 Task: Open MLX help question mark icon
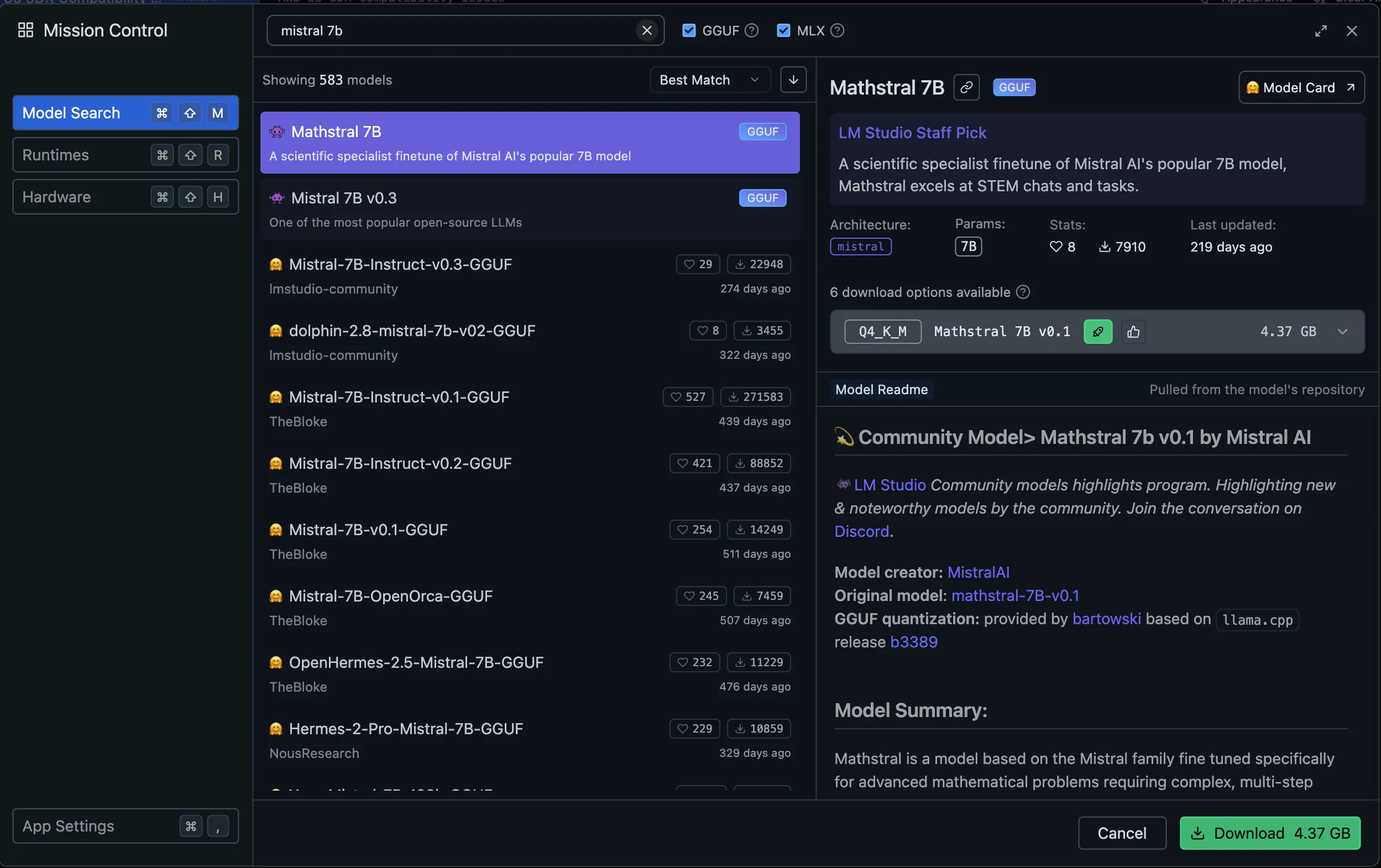838,30
